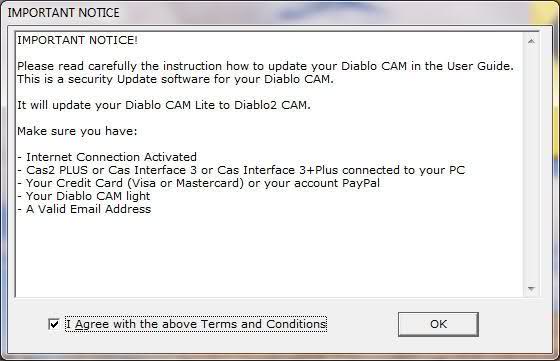
Task: Click the vertical scrollbar track of the notice
Action: click(531, 165)
